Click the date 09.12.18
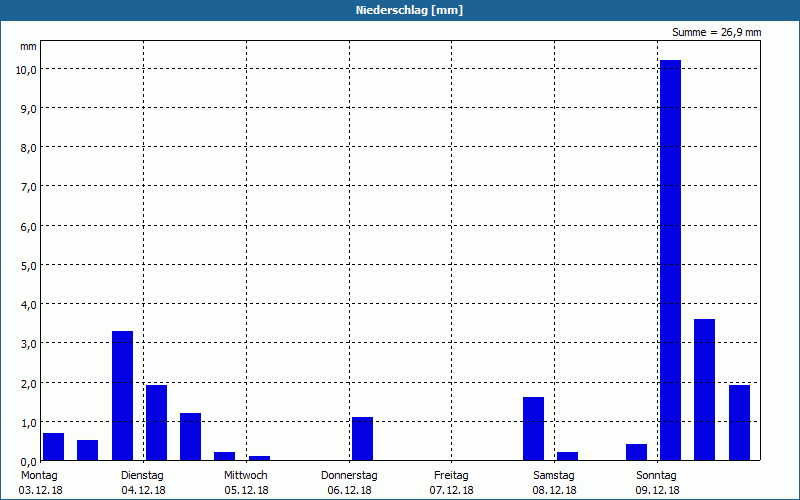This screenshot has width=800, height=500. 658,491
